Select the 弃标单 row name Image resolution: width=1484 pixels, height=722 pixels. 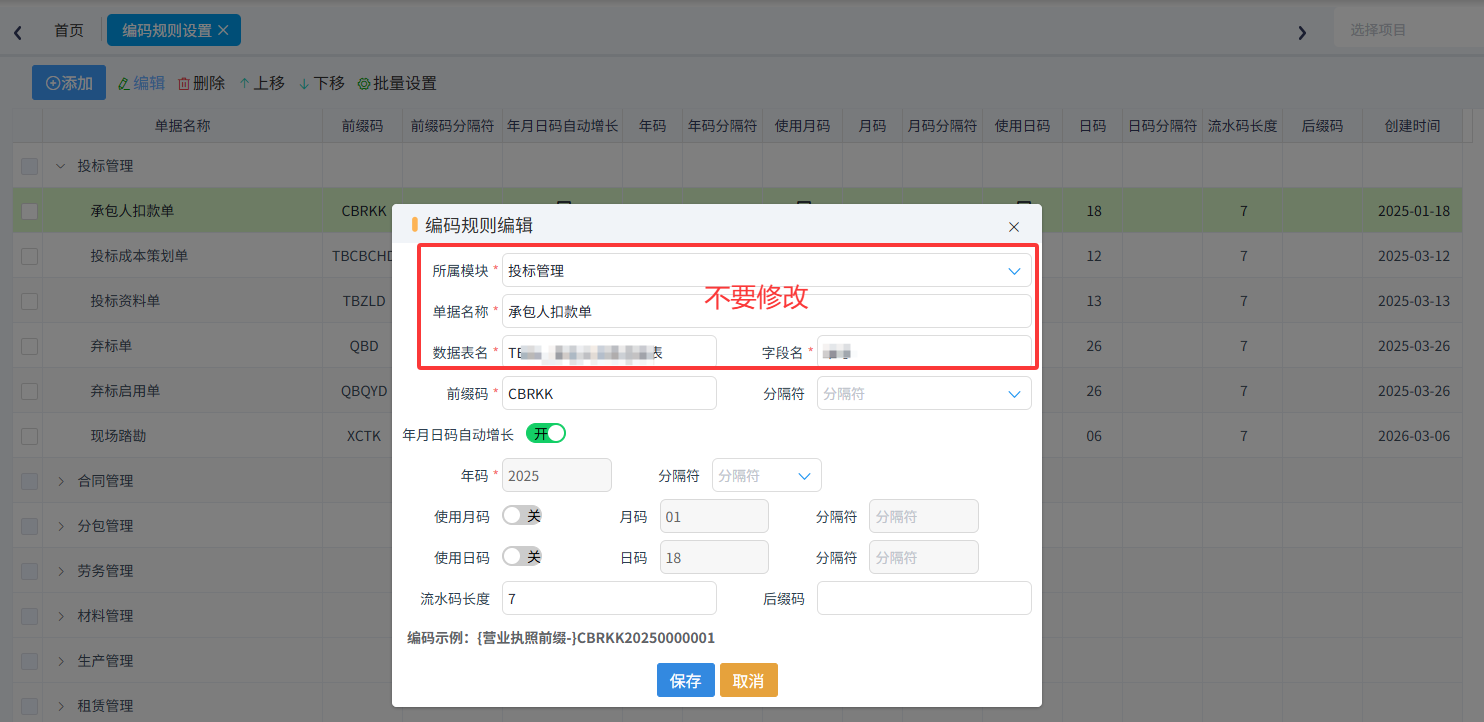pyautogui.click(x=111, y=346)
